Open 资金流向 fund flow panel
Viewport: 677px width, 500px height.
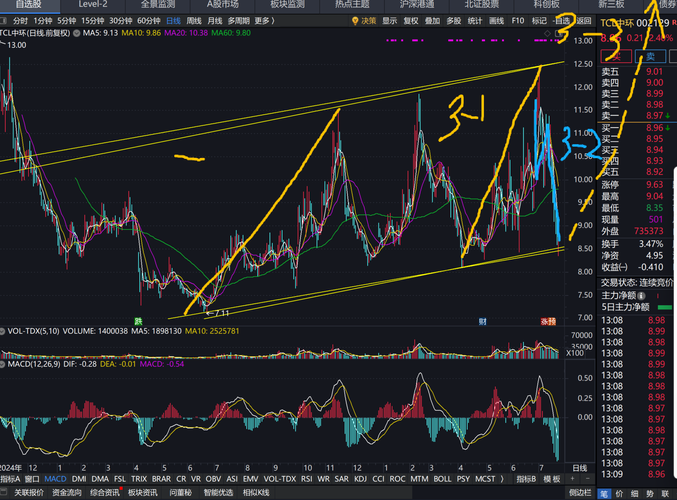tap(67, 492)
